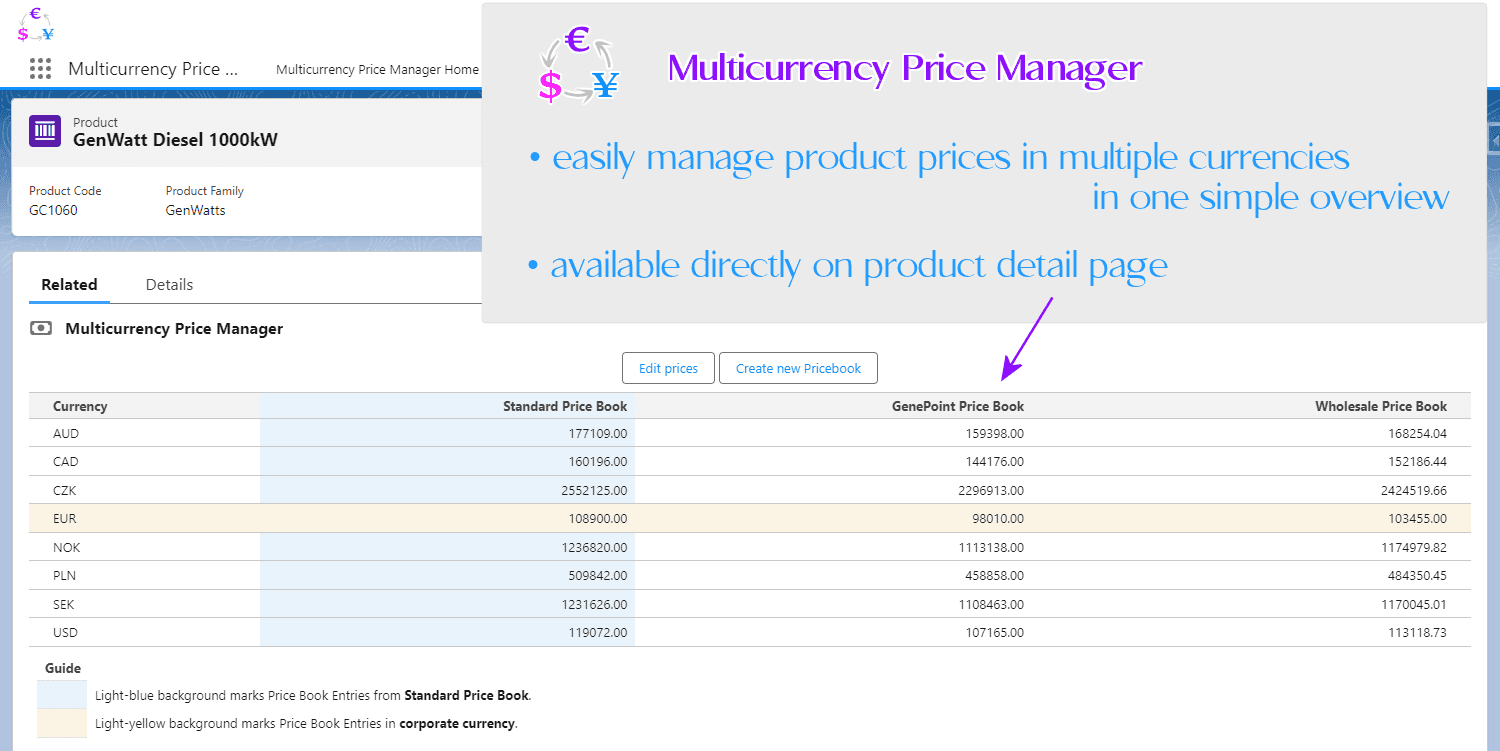Switch to the Details tab
Screen dimensions: 1500x751
coord(169,285)
